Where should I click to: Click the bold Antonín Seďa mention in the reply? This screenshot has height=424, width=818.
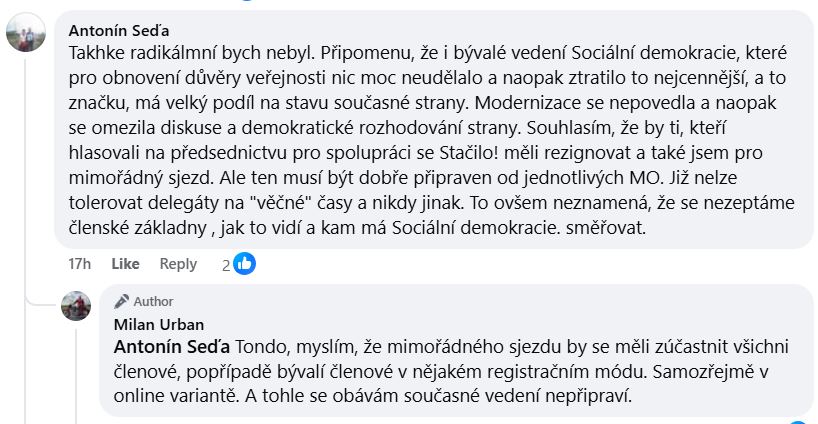coord(173,347)
